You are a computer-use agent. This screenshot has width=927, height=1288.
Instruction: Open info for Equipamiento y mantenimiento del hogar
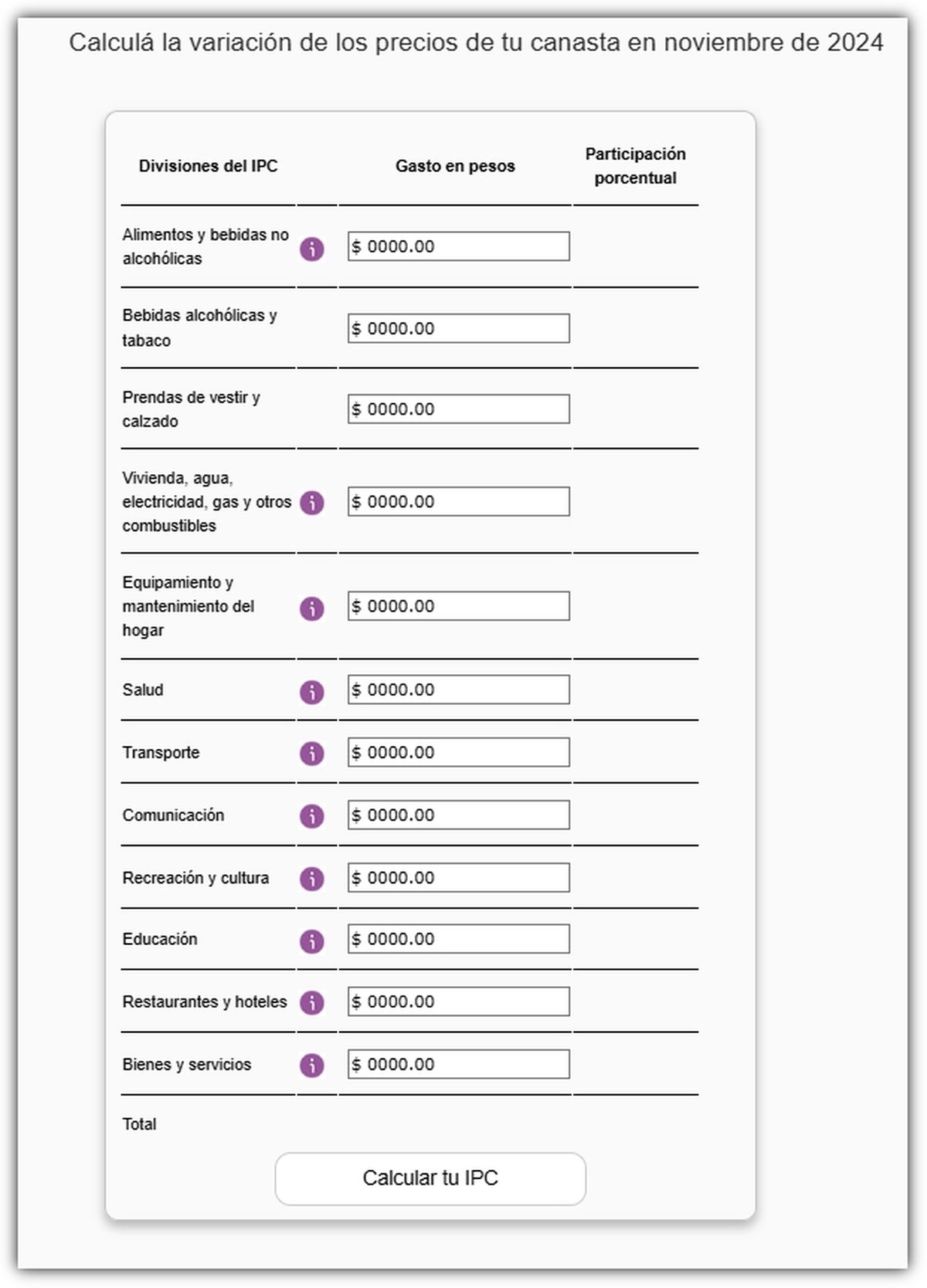point(311,608)
